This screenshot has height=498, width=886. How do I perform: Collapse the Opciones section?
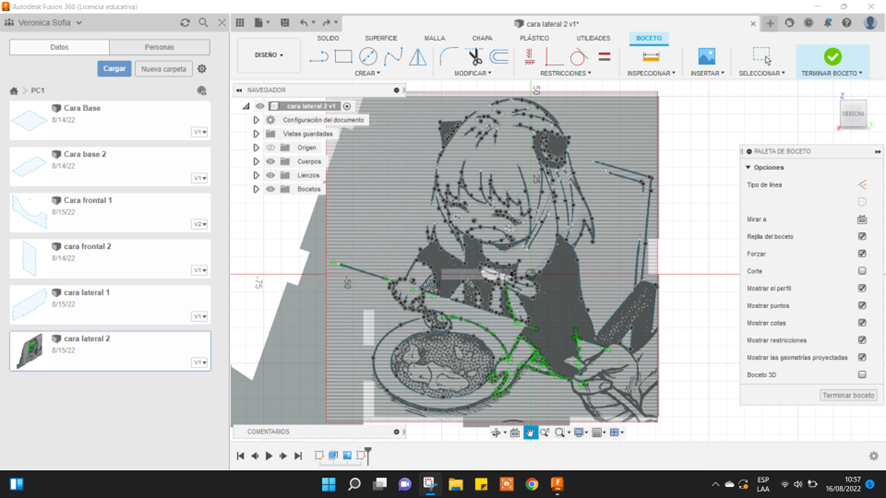coord(748,167)
